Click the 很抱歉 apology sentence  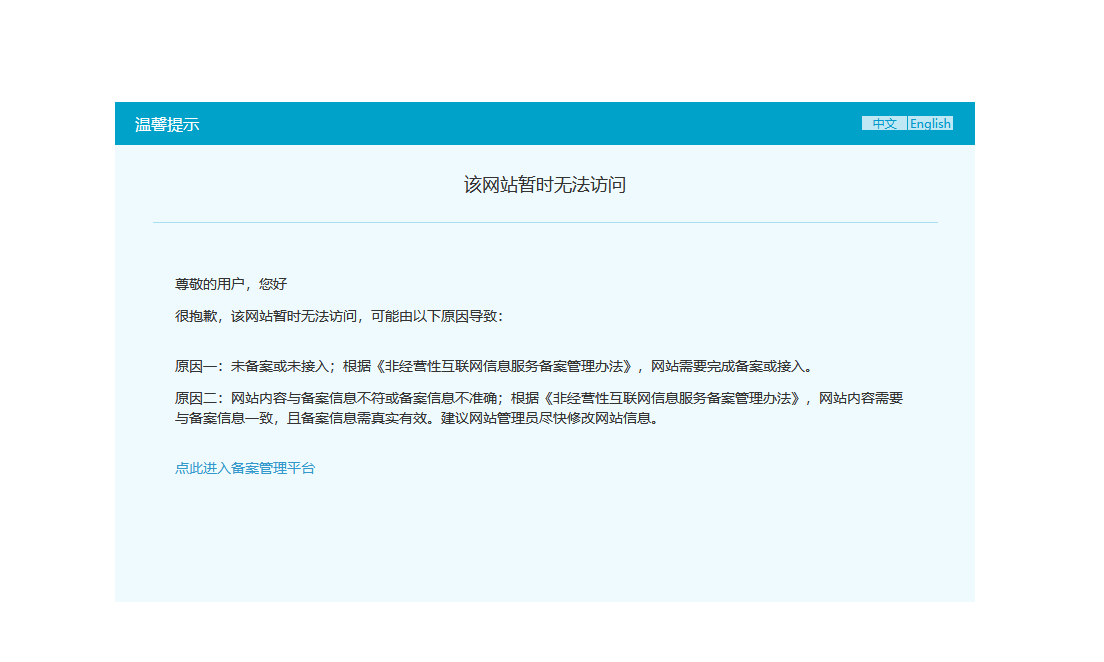tap(339, 317)
